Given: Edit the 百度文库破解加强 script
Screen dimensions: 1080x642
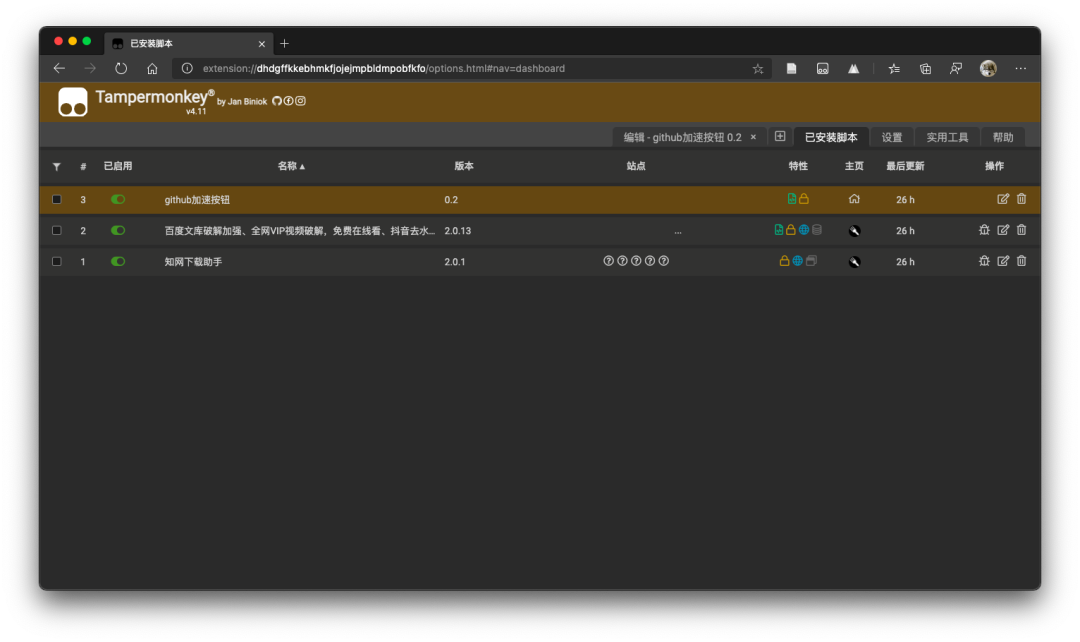Looking at the screenshot, I should tap(1003, 230).
